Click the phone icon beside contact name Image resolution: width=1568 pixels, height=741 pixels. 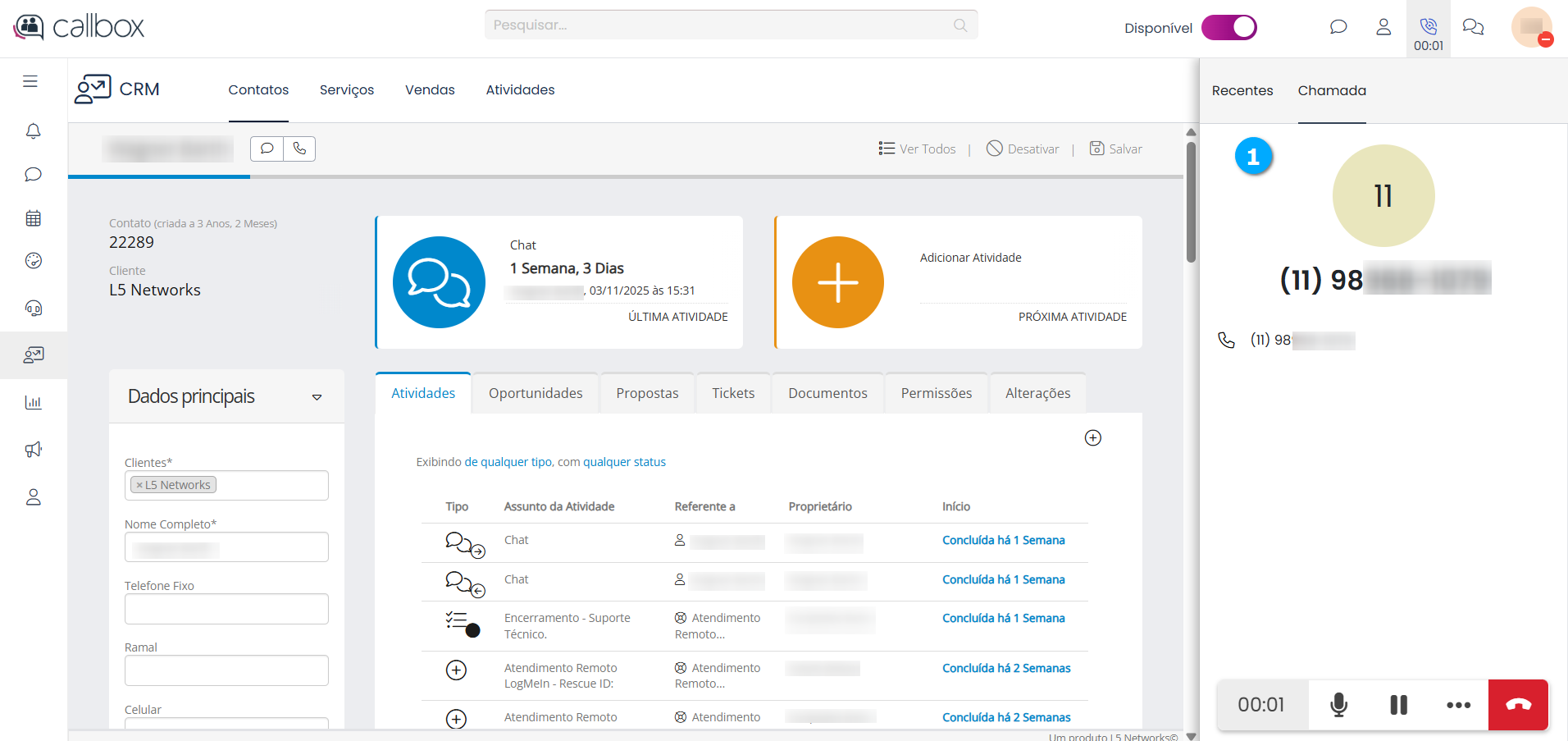pyautogui.click(x=299, y=149)
